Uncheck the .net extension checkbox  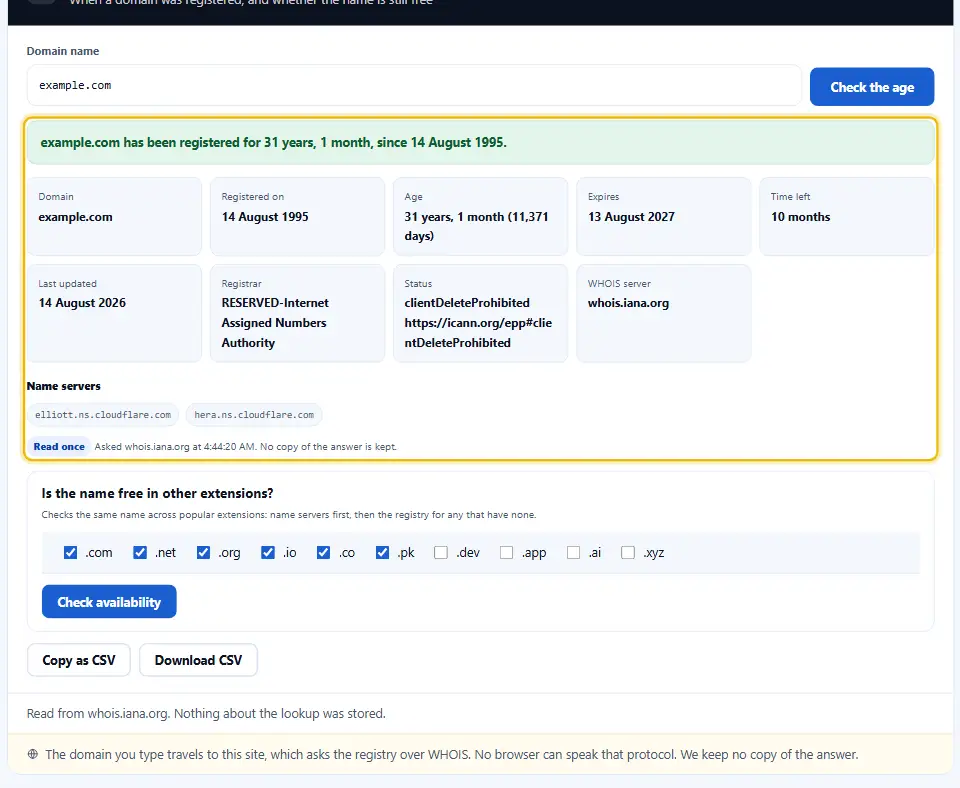point(140,552)
